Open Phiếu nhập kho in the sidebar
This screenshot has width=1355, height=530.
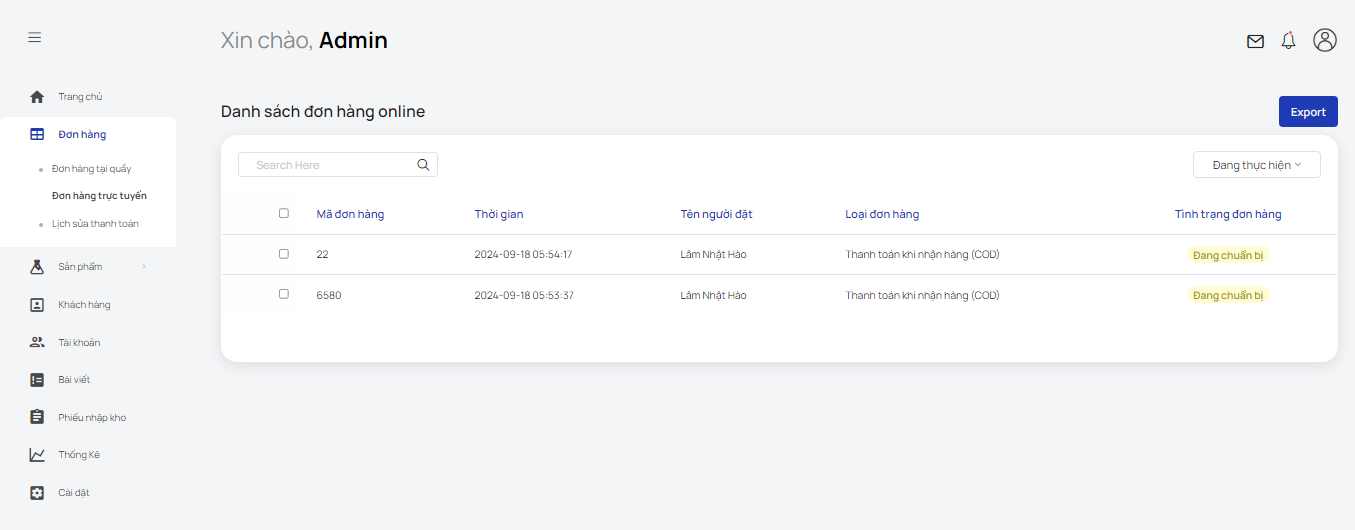pos(92,418)
